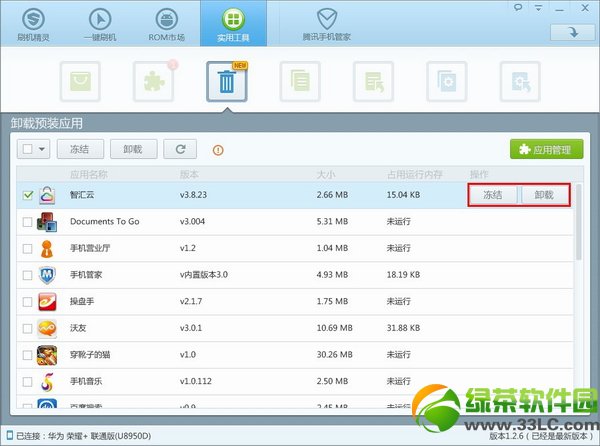600x446 pixels.
Task: Check the 穿靴子的猫 checkbox
Action: point(28,355)
